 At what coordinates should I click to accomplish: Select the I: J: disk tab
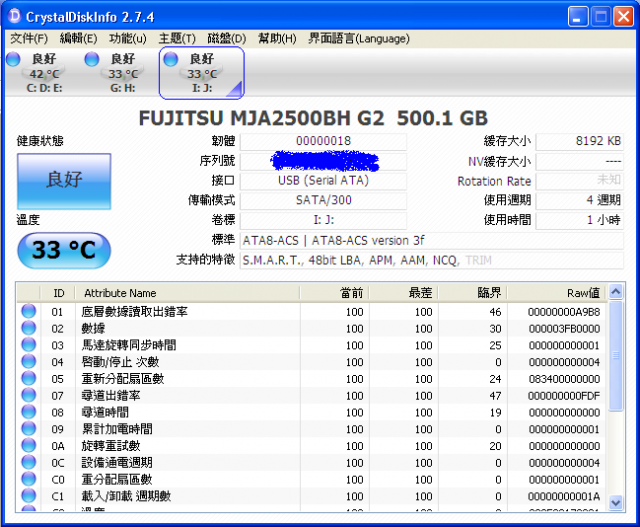[x=202, y=73]
